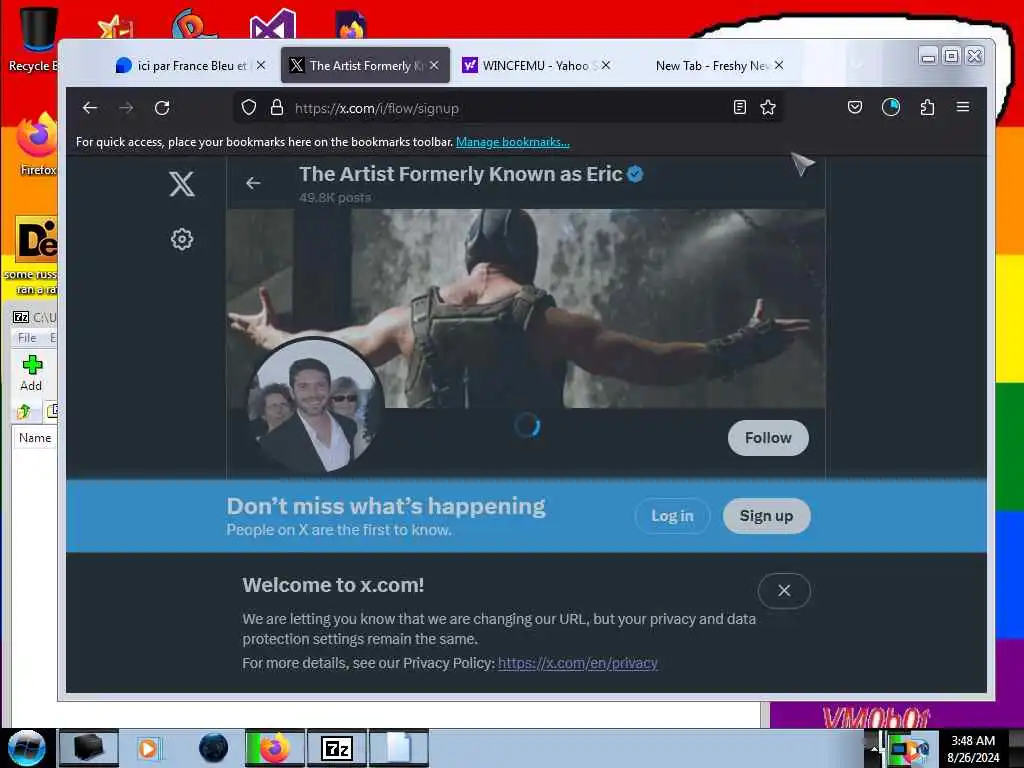1024x768 pixels.
Task: Open the tracking protection shield icon
Action: [249, 108]
